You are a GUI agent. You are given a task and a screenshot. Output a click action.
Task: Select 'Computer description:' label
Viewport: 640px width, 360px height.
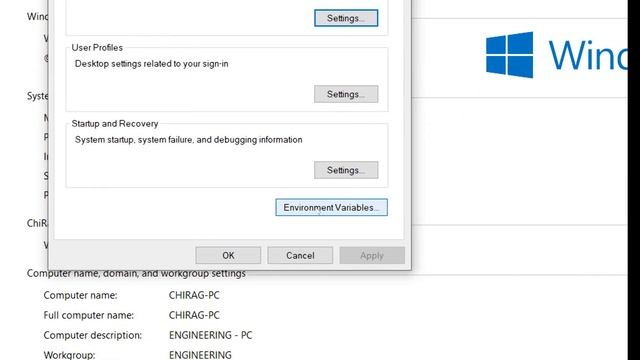pyautogui.click(x=93, y=335)
